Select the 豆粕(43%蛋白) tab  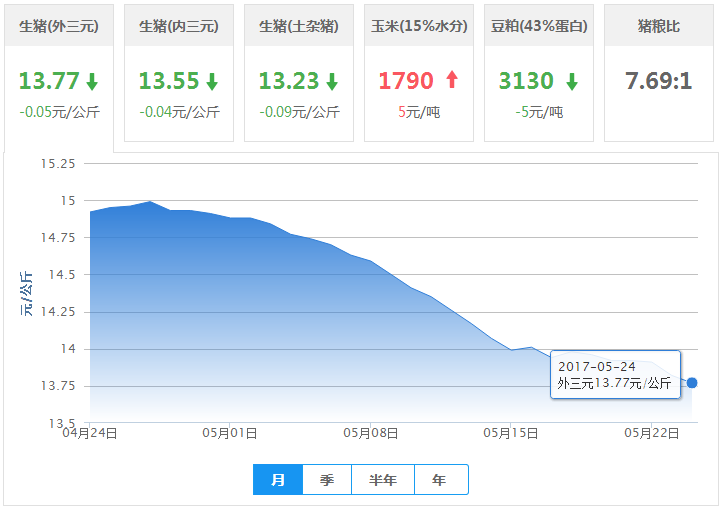[x=539, y=26]
